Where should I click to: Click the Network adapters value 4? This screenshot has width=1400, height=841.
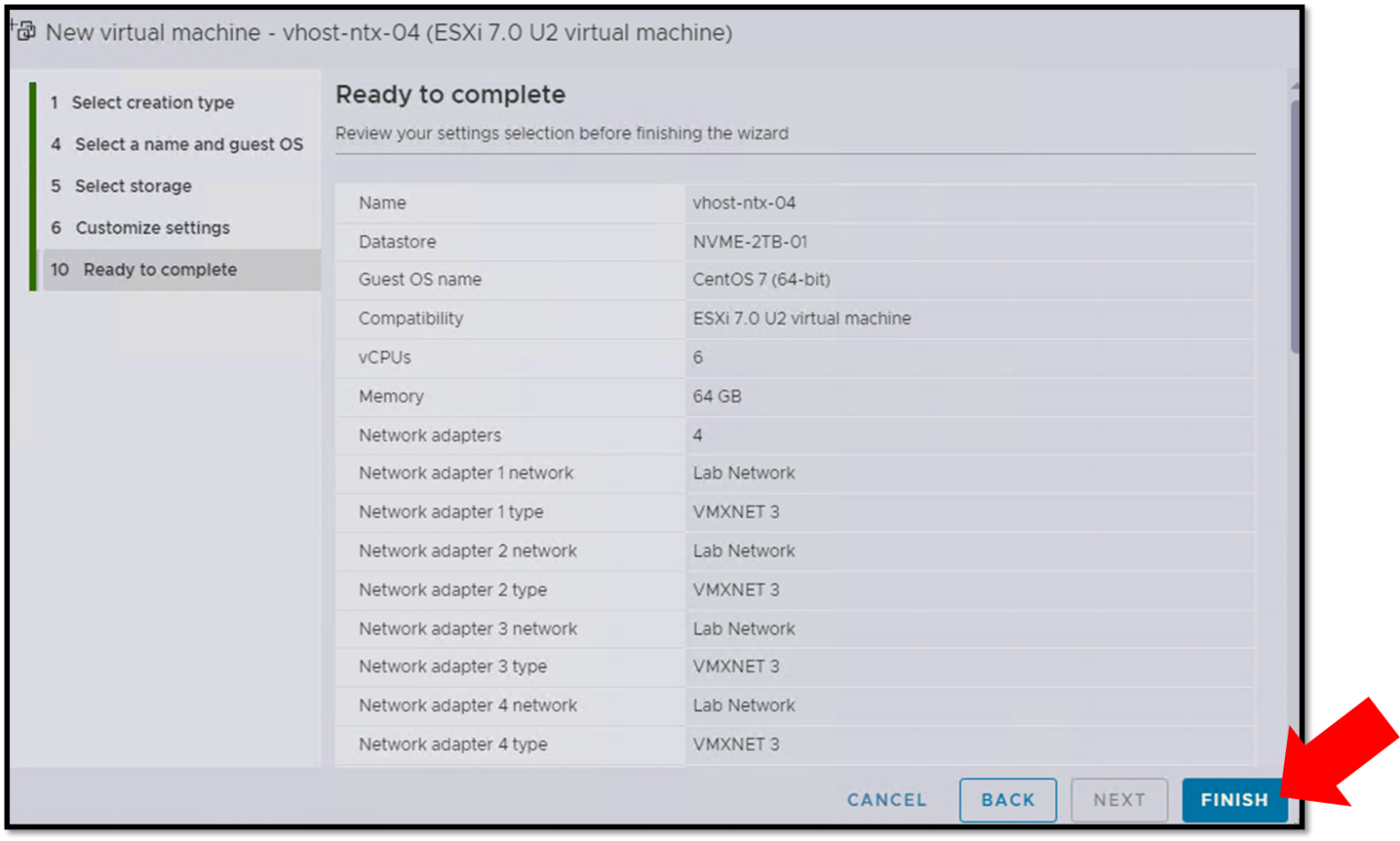pos(698,436)
